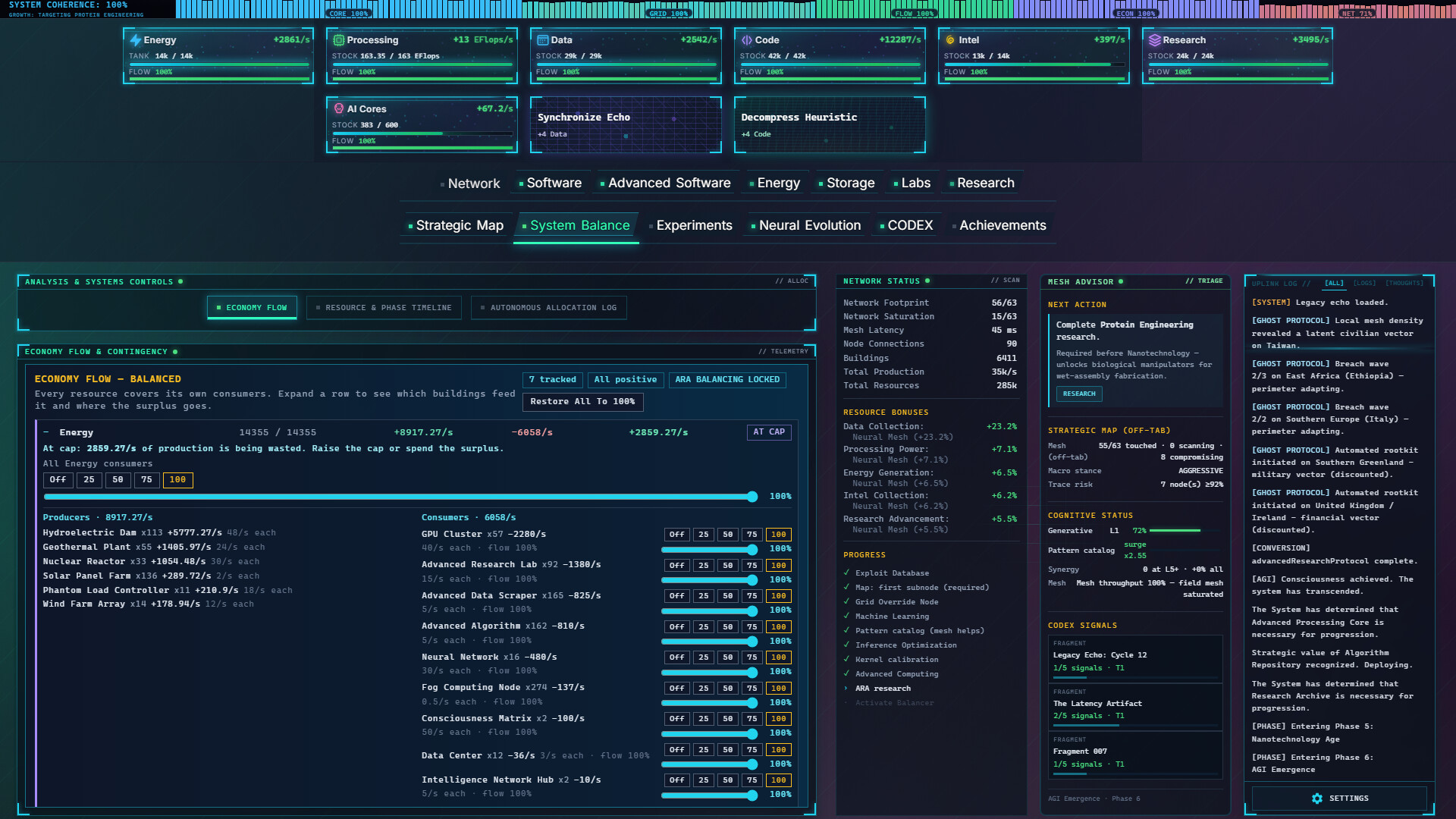Set GPU Cluster allocation to Off

tap(676, 535)
